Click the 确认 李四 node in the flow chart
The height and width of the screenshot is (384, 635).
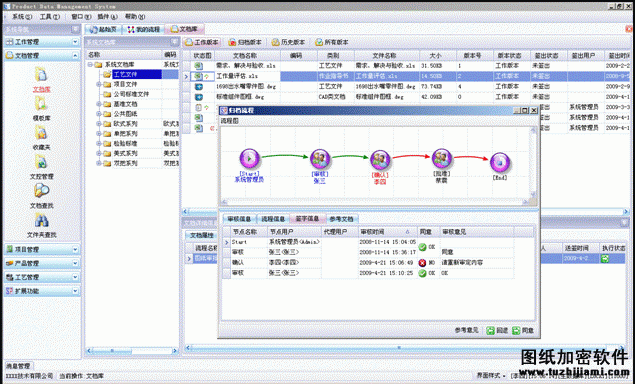coord(380,159)
